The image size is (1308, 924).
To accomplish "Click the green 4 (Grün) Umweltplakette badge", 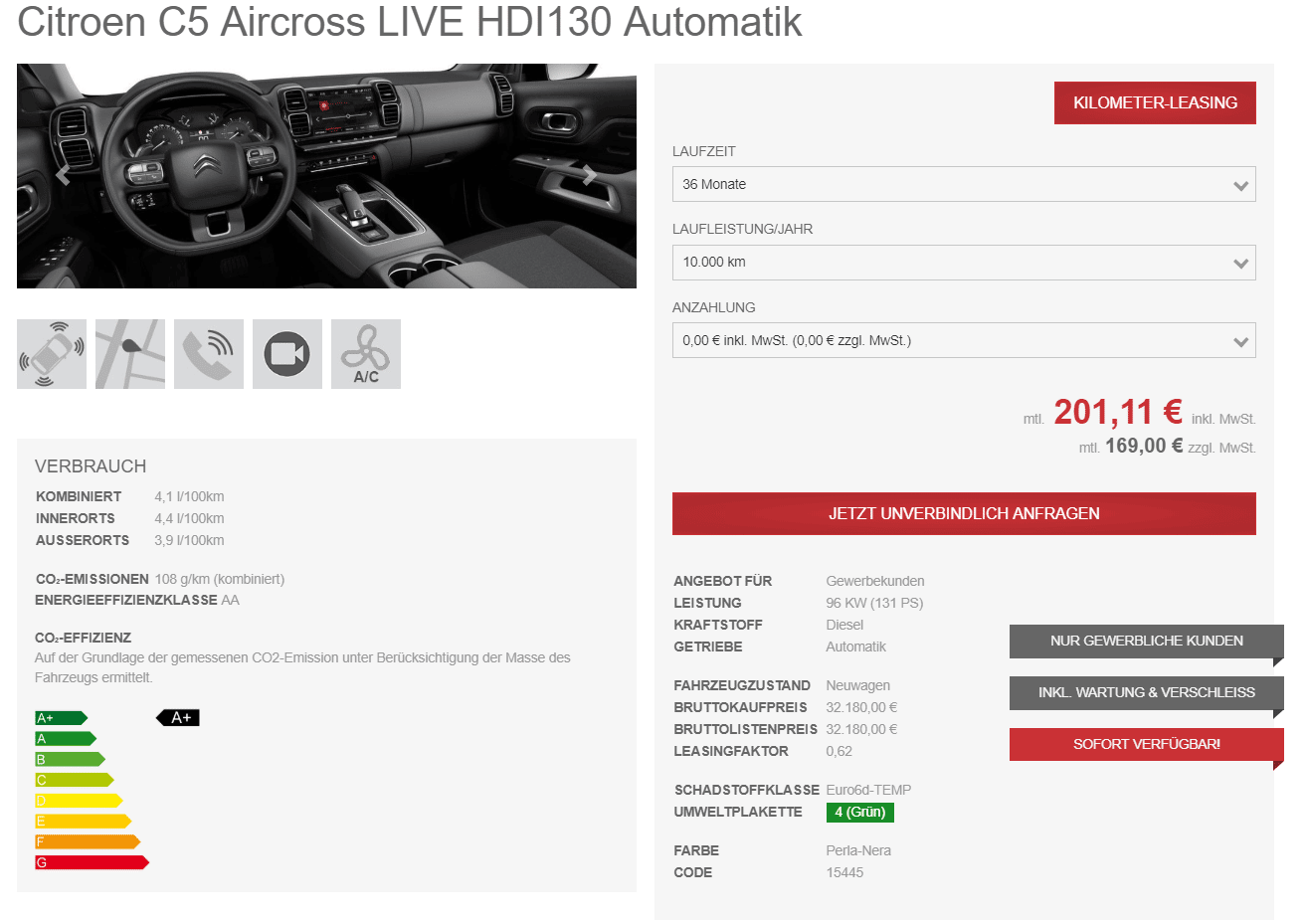I will point(860,812).
